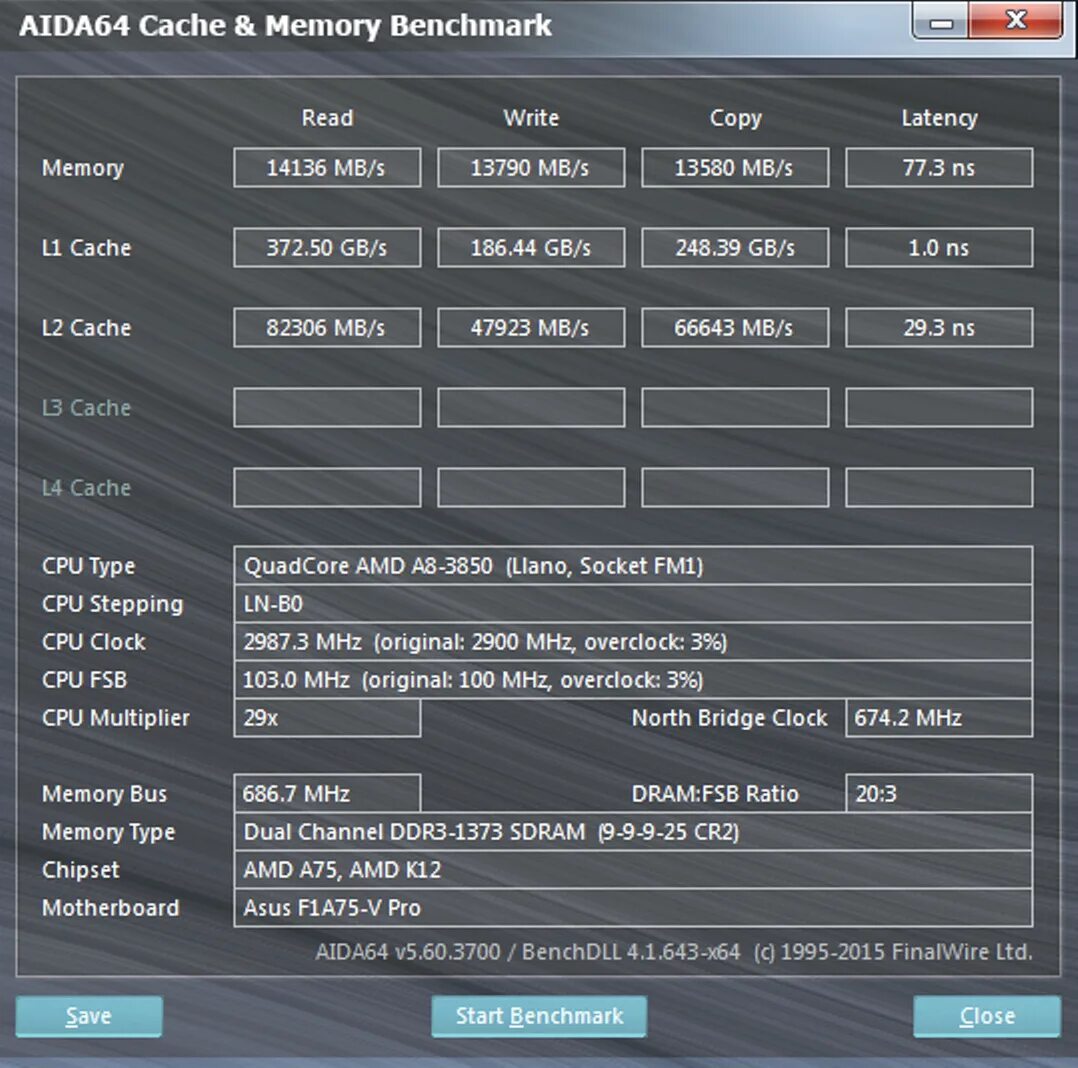This screenshot has height=1068, width=1078.
Task: Click the CPU Type label
Action: click(88, 567)
